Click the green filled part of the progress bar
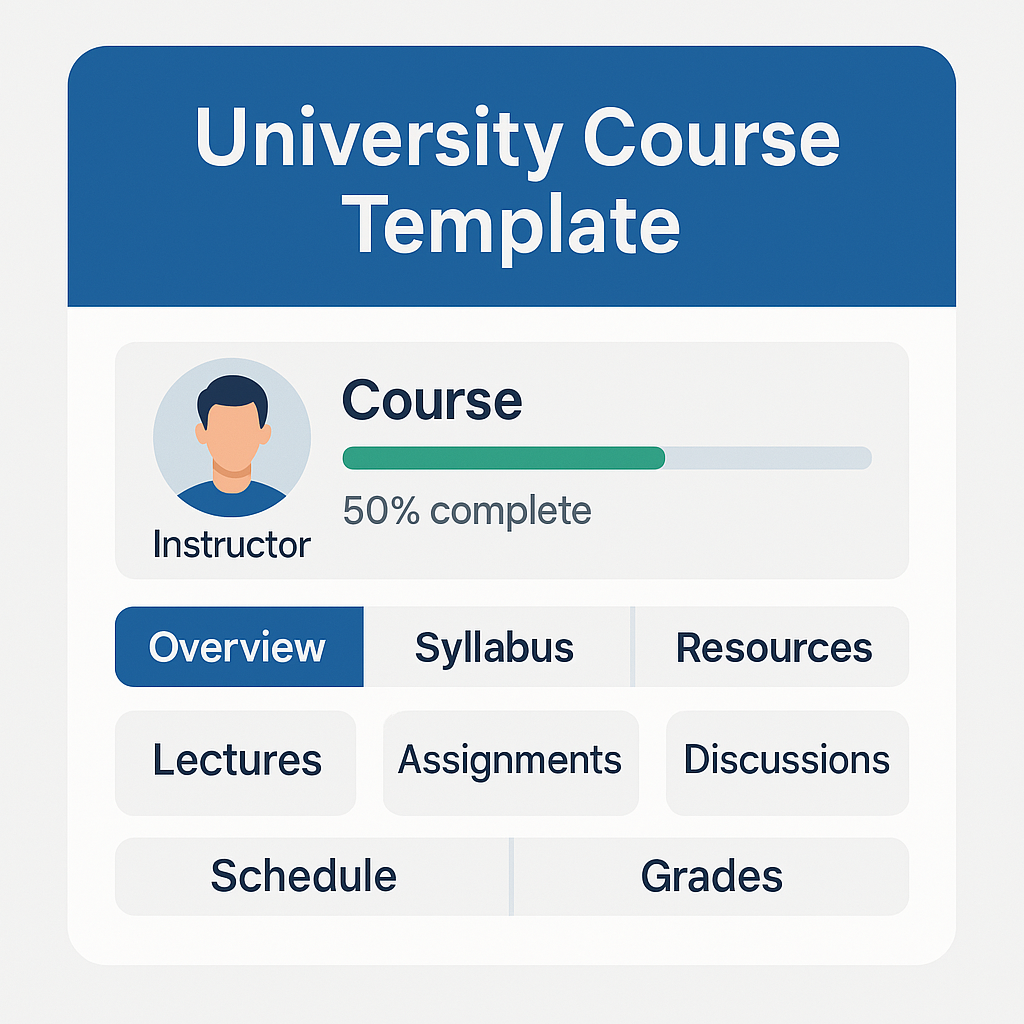1024x1024 pixels. point(503,458)
